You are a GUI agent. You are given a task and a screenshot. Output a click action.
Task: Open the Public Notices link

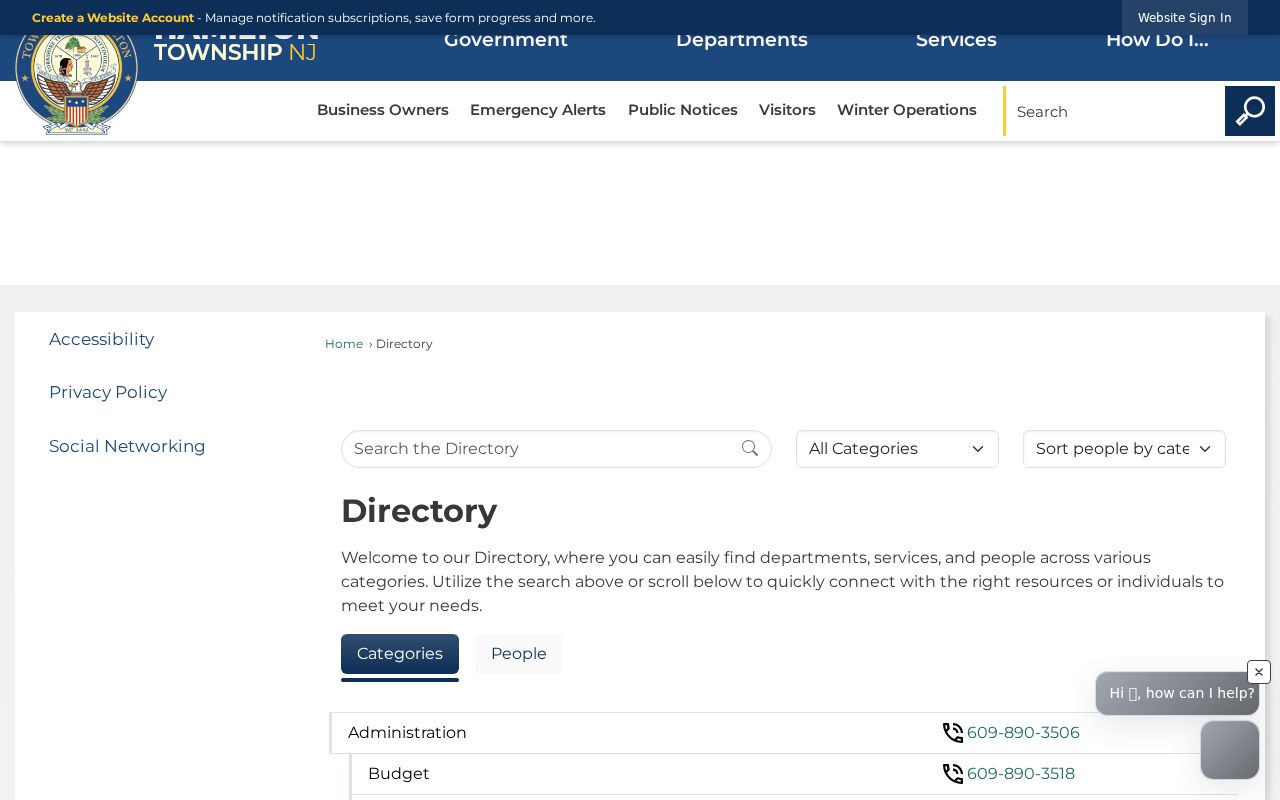[x=683, y=110]
